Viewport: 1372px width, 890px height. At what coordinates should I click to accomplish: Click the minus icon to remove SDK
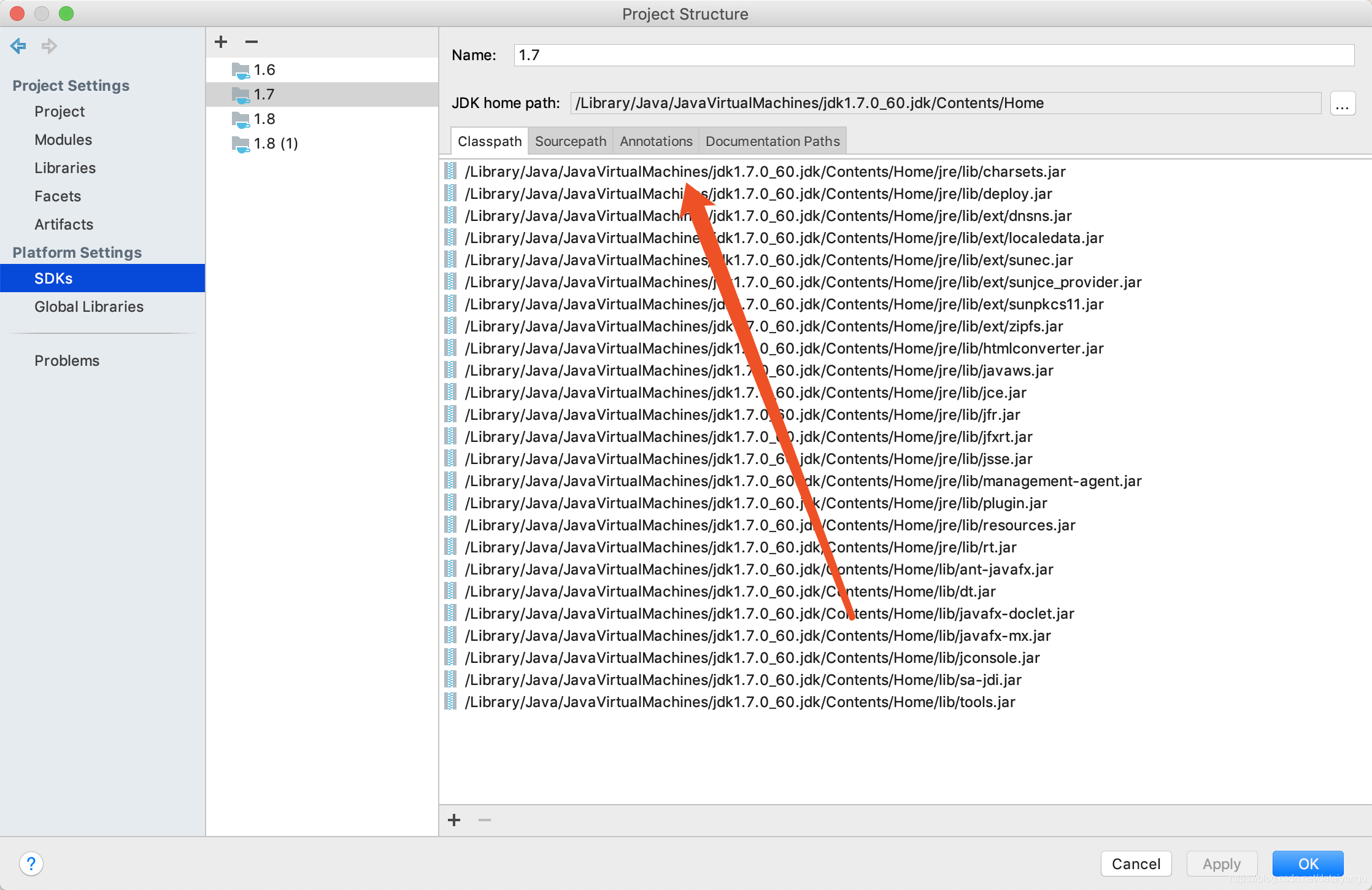(x=251, y=42)
